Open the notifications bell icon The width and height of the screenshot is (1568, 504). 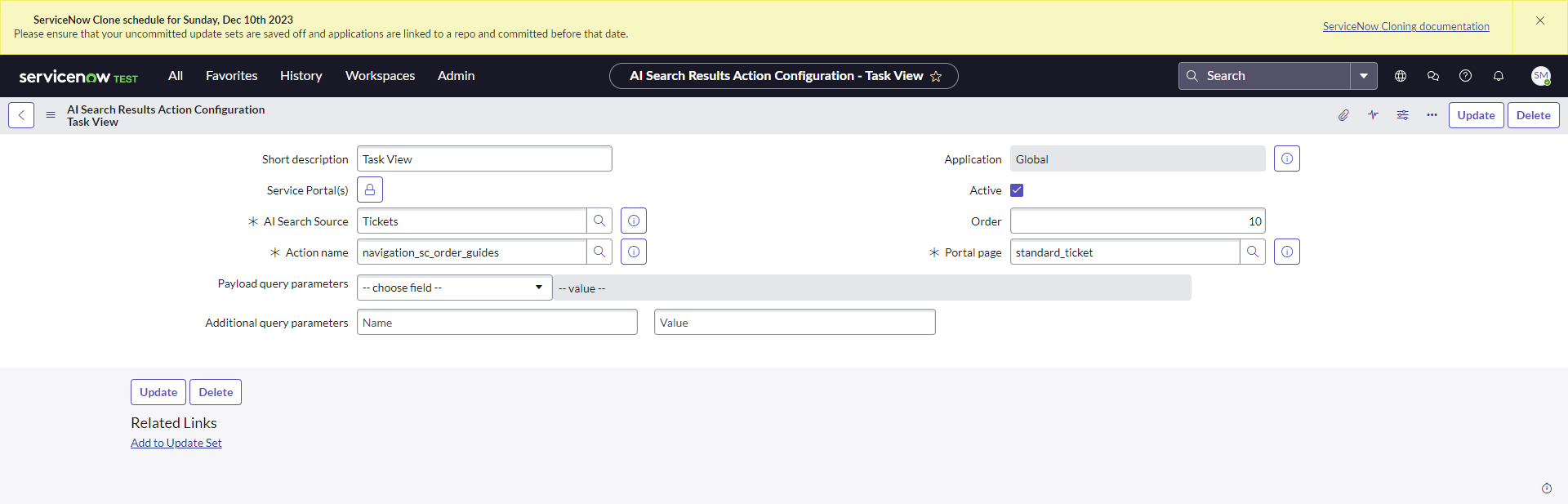[x=1499, y=76]
